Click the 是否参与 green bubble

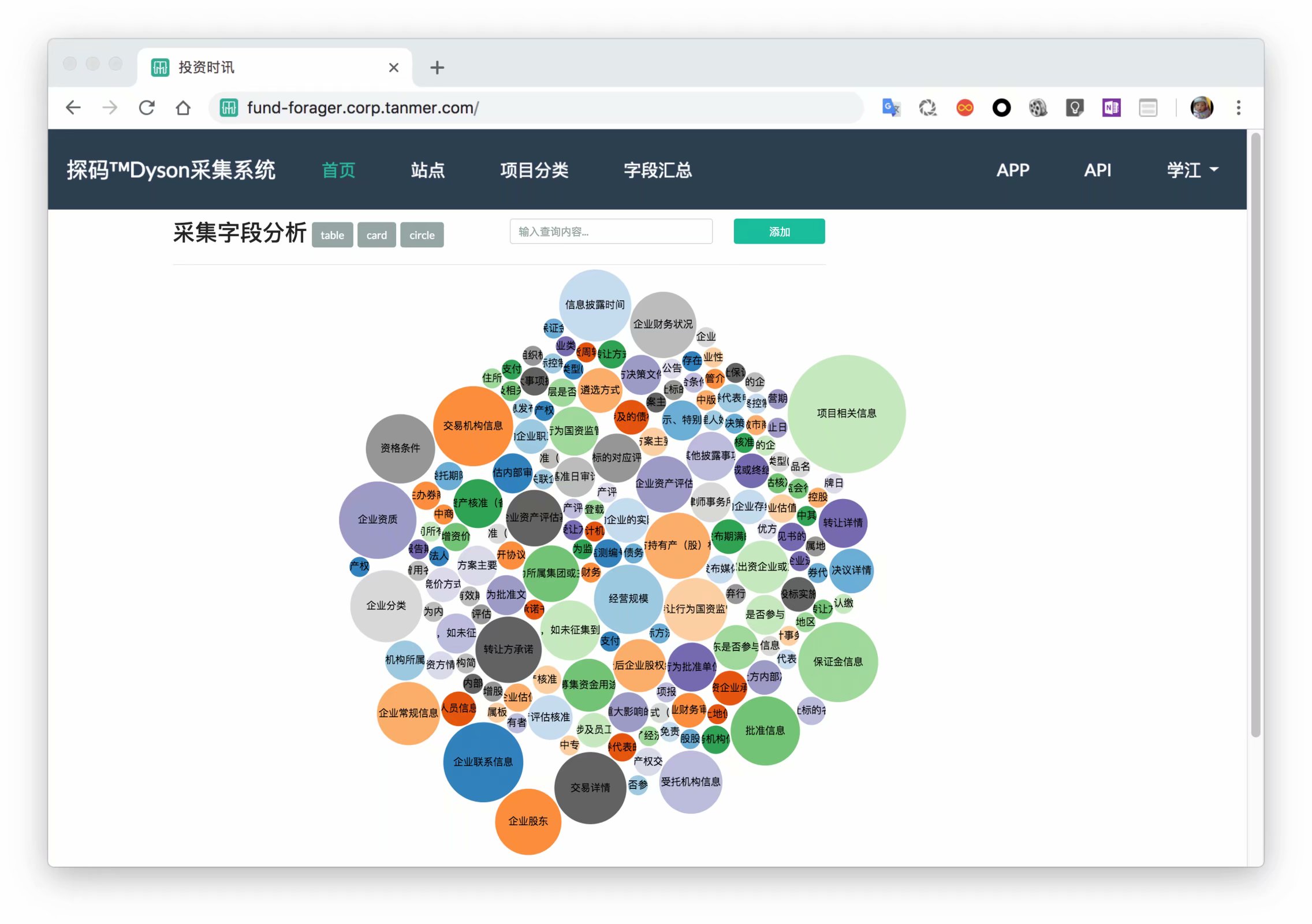pyautogui.click(x=765, y=614)
